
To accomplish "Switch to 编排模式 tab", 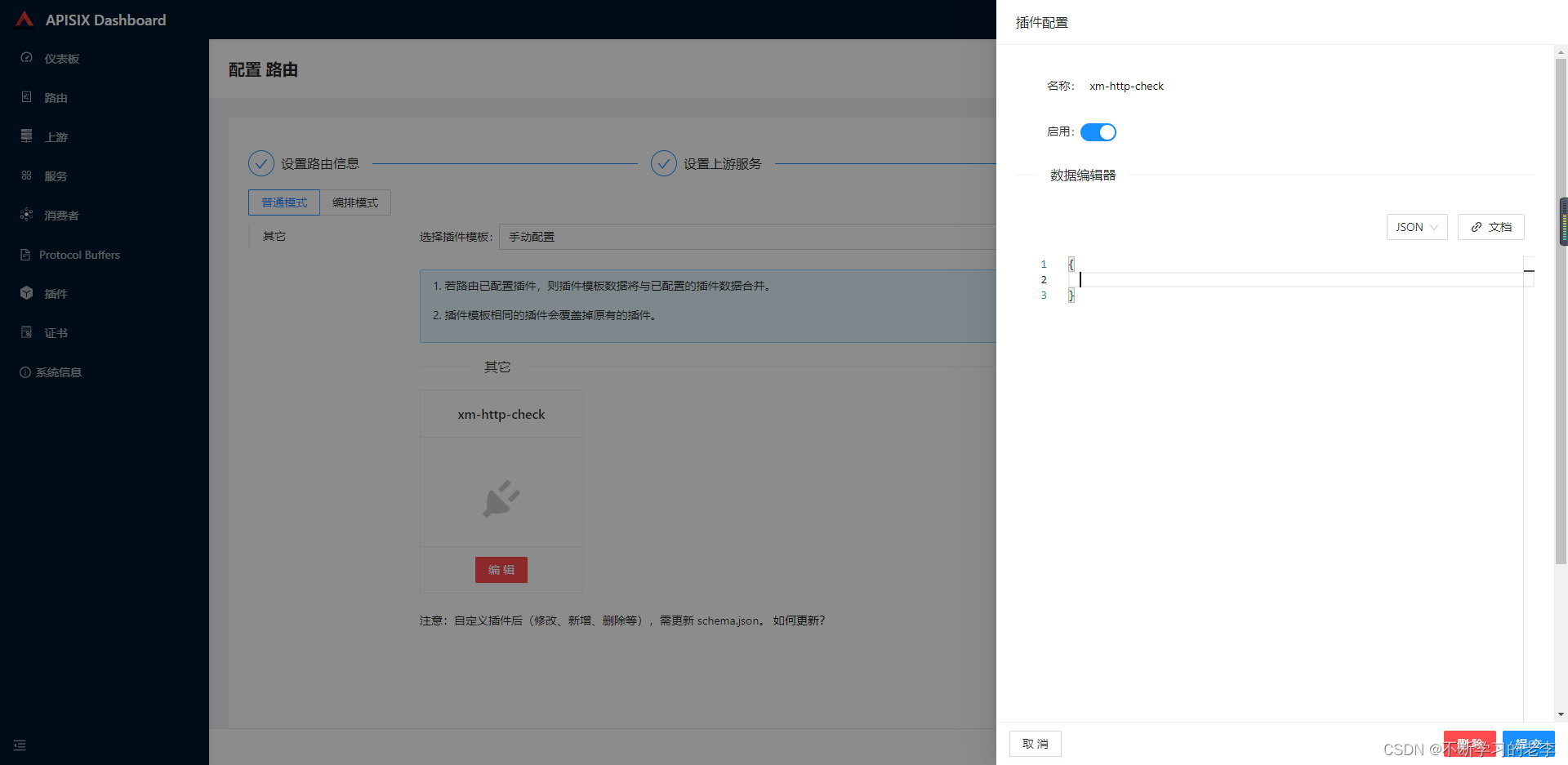I will click(355, 202).
